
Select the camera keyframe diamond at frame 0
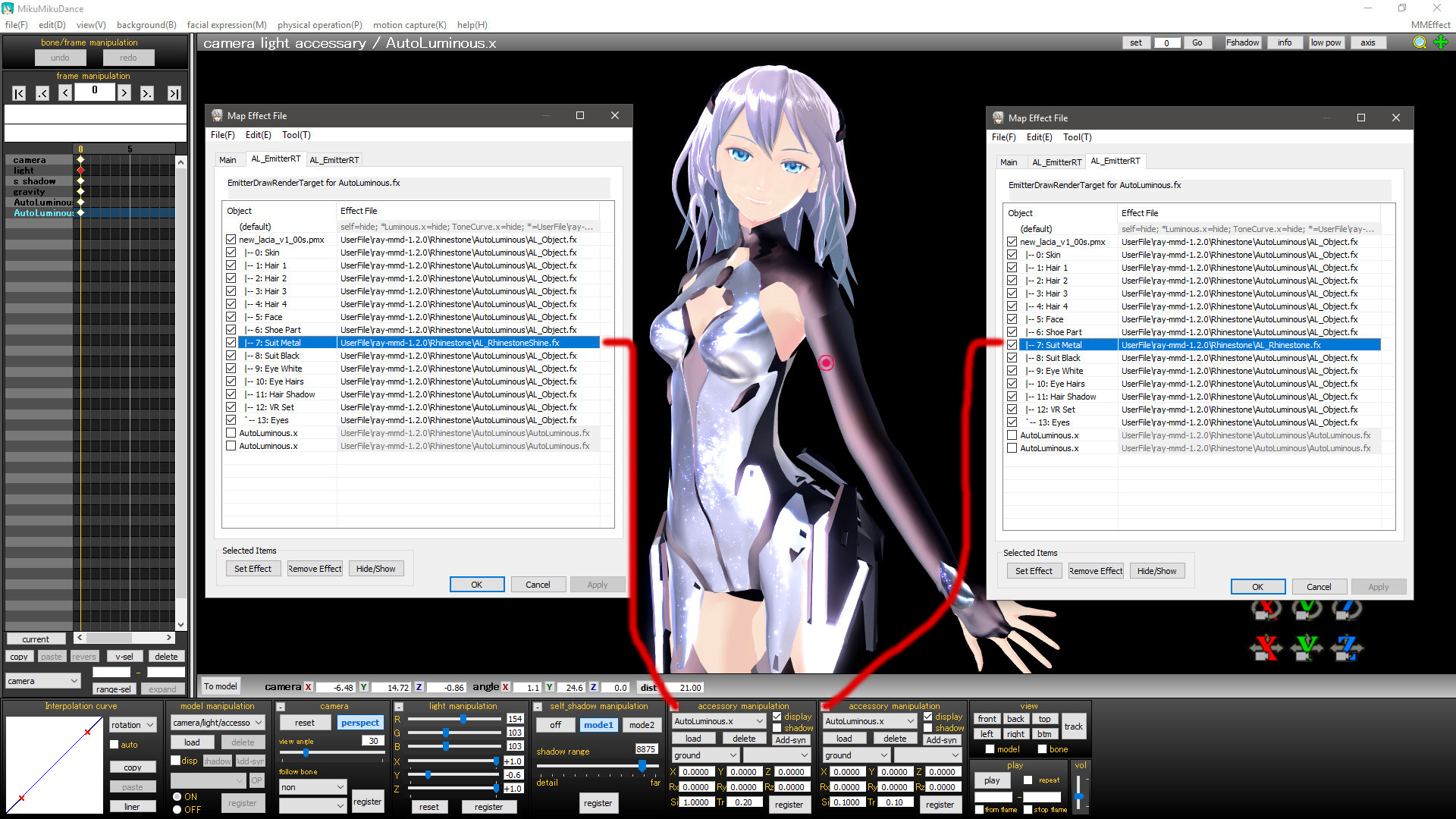pyautogui.click(x=80, y=160)
